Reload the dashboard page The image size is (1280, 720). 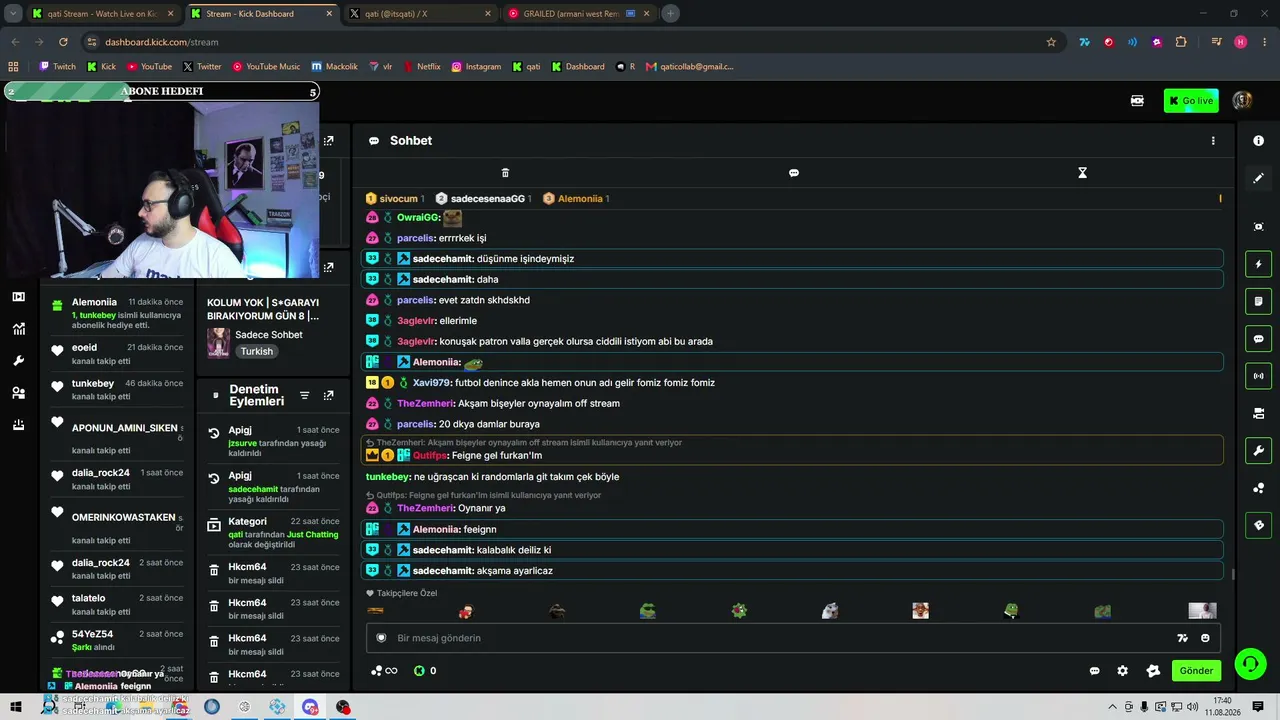pyautogui.click(x=63, y=42)
